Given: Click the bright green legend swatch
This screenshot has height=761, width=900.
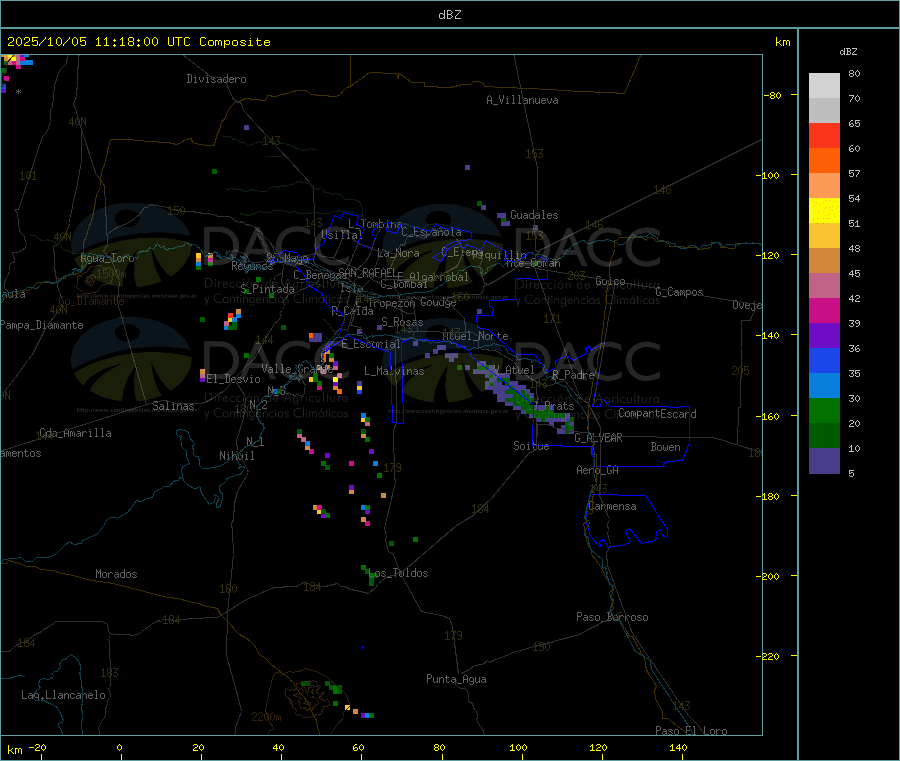Looking at the screenshot, I should pyautogui.click(x=824, y=410).
